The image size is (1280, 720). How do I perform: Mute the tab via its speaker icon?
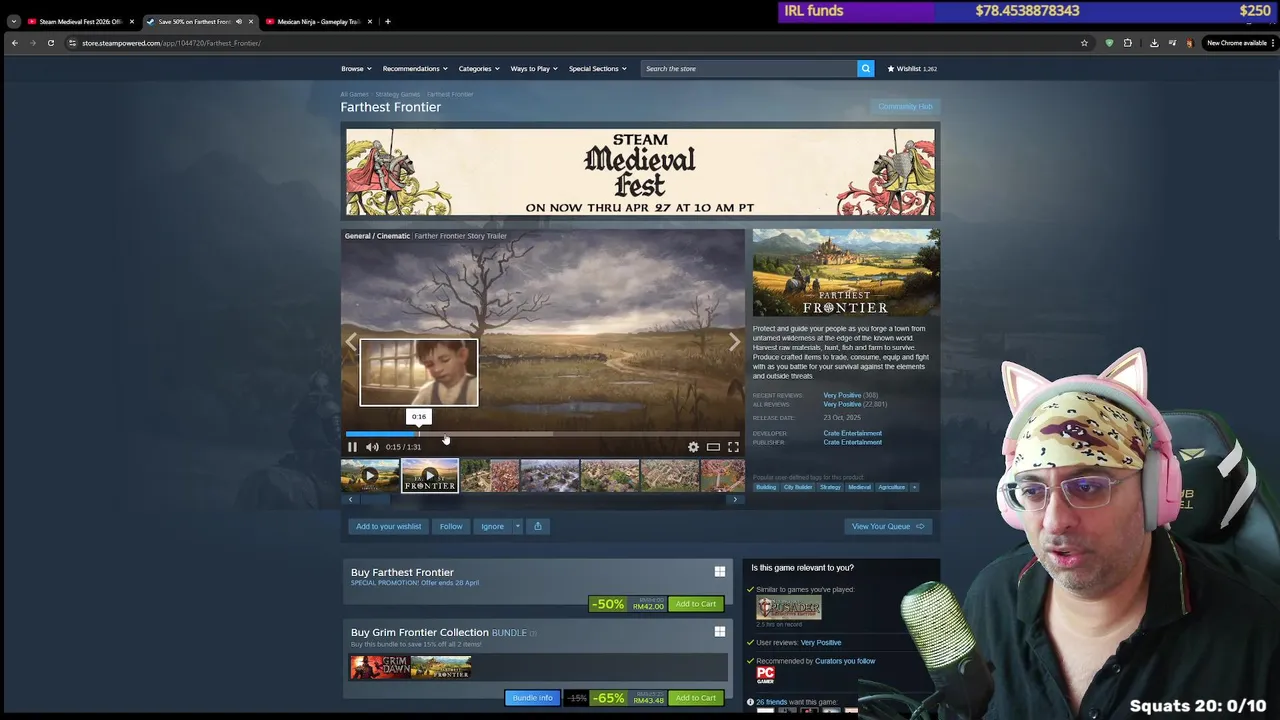click(x=238, y=21)
